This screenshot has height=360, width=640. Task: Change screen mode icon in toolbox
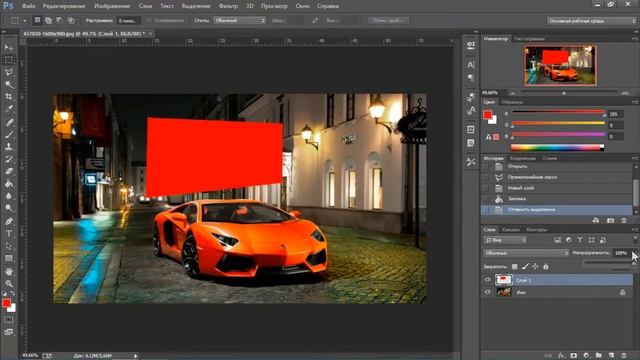pos(9,332)
